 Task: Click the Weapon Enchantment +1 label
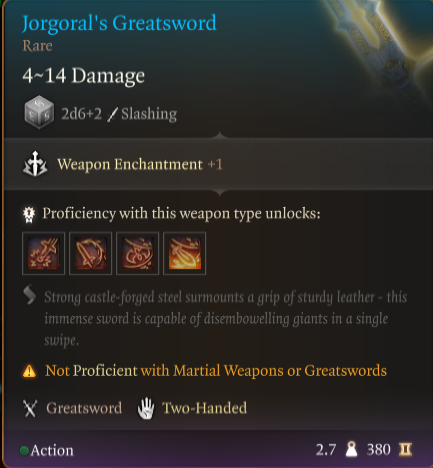tap(140, 164)
